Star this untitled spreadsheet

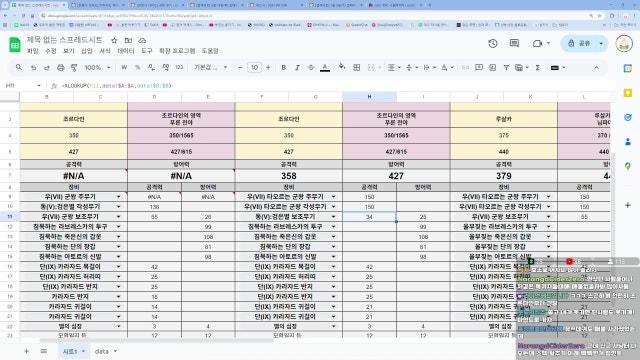(x=114, y=40)
